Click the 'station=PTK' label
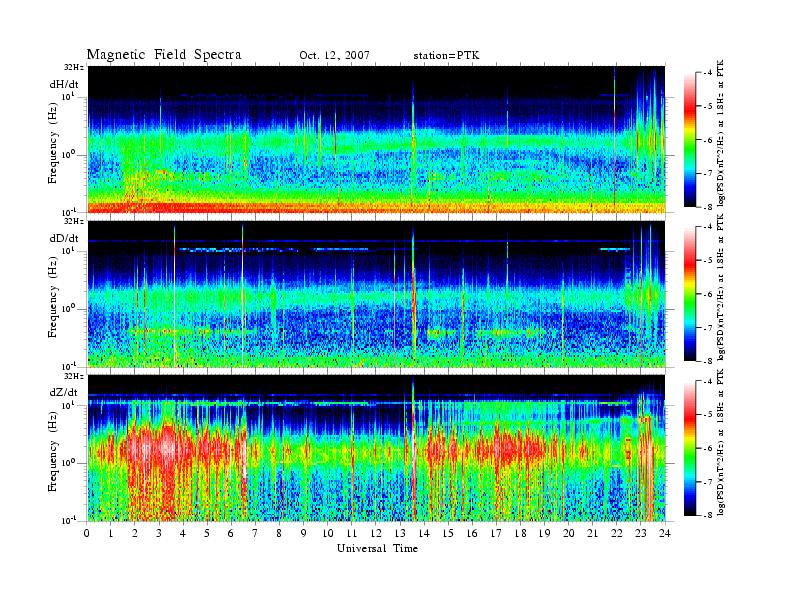 coord(447,56)
